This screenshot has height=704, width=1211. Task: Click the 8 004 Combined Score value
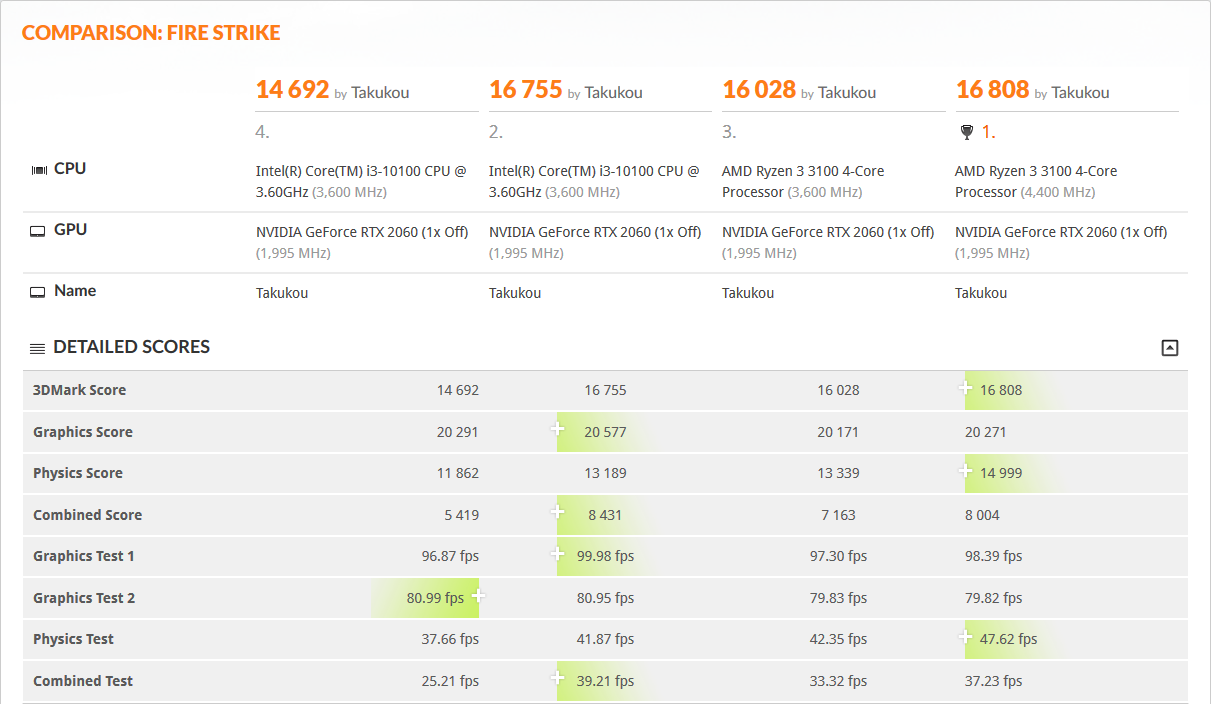click(982, 515)
